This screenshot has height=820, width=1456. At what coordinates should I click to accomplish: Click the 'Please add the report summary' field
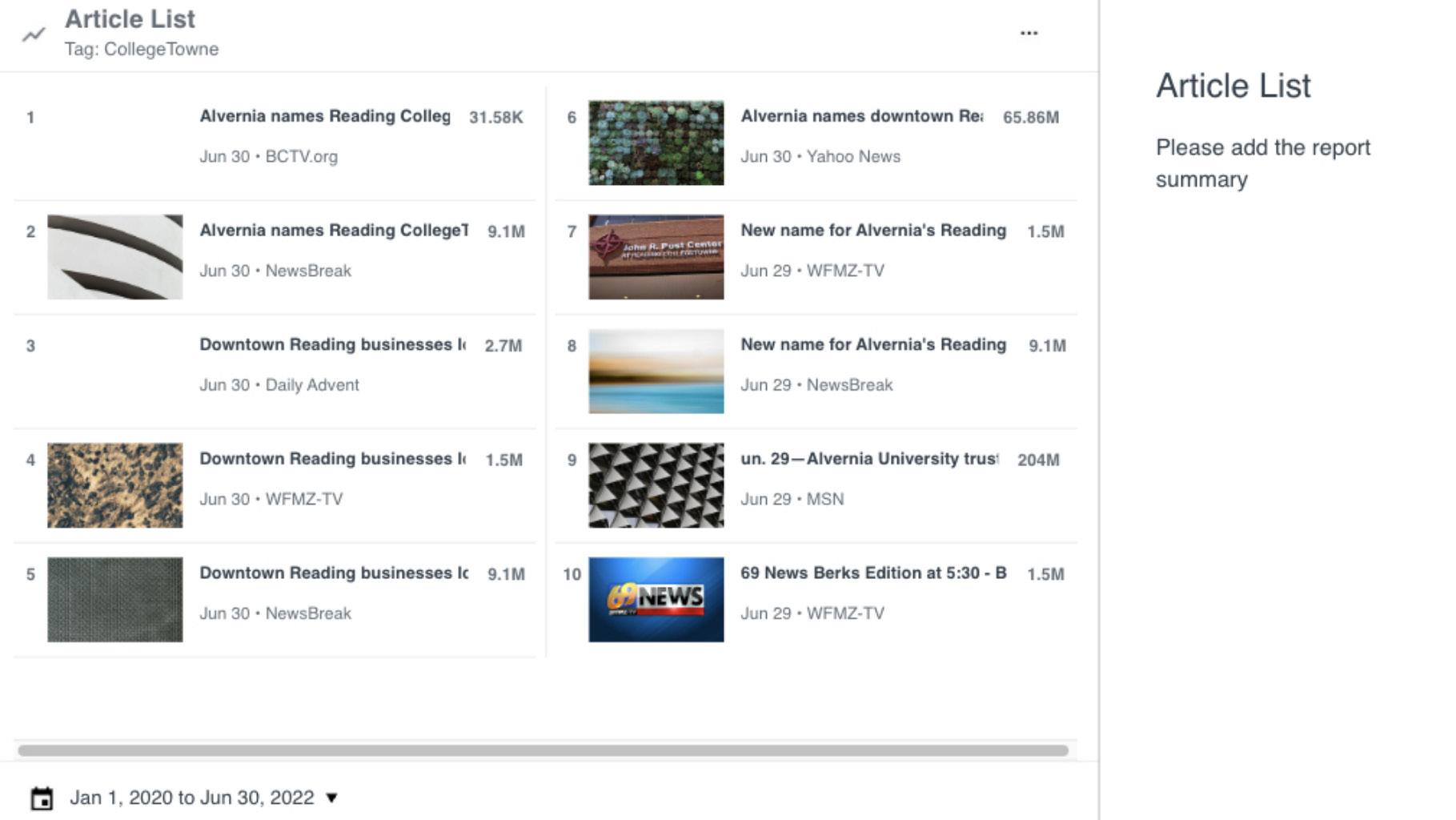[x=1263, y=163]
